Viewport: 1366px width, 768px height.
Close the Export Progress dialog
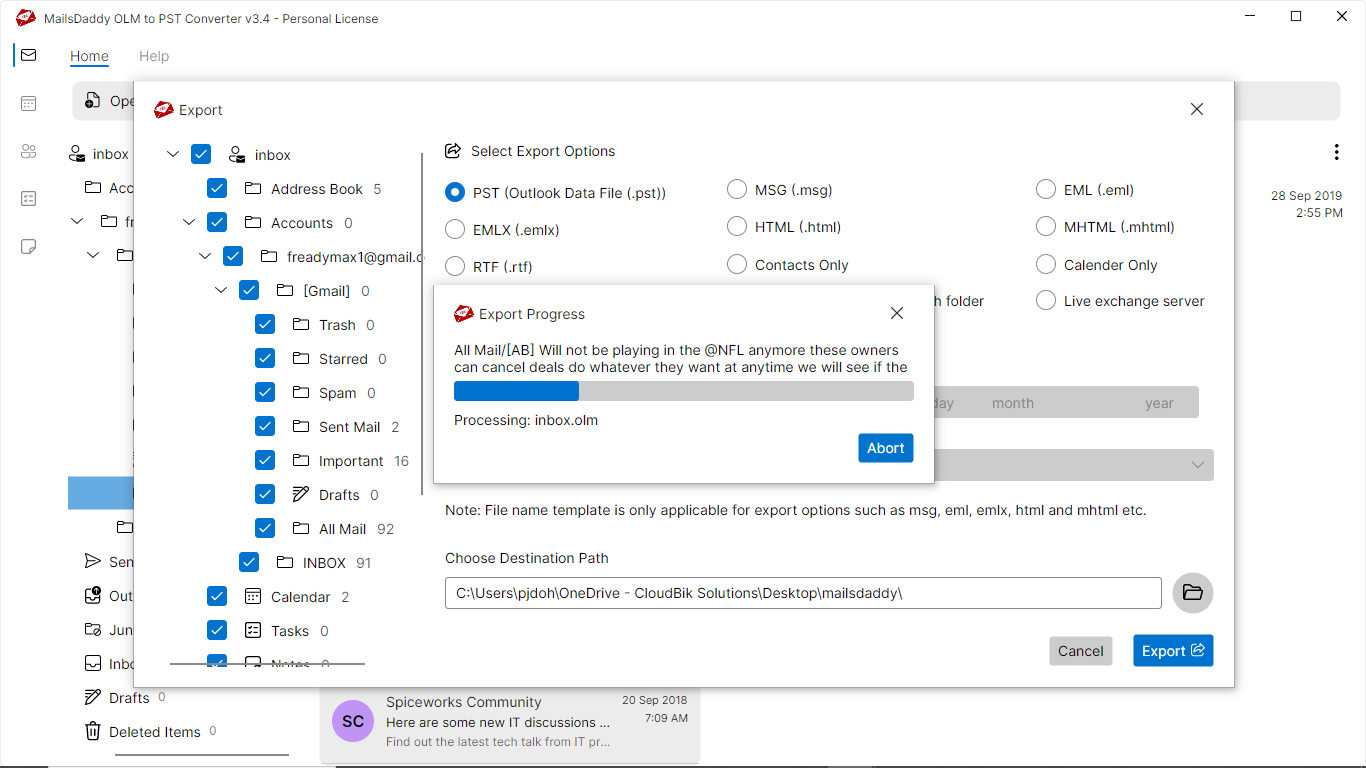tap(897, 313)
